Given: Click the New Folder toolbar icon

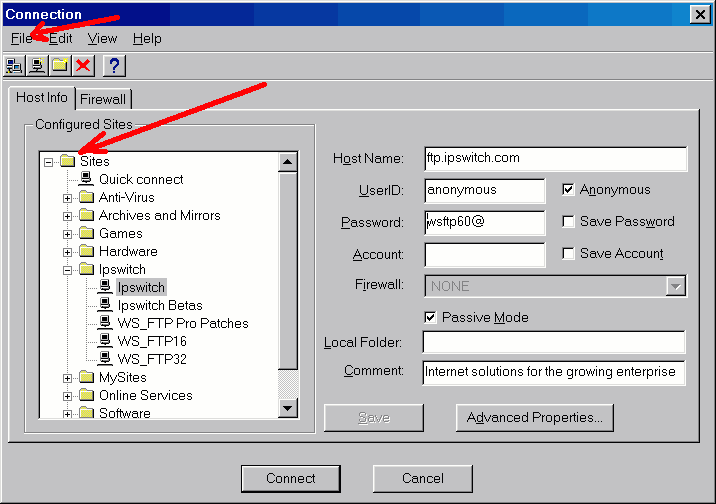Looking at the screenshot, I should 60,66.
